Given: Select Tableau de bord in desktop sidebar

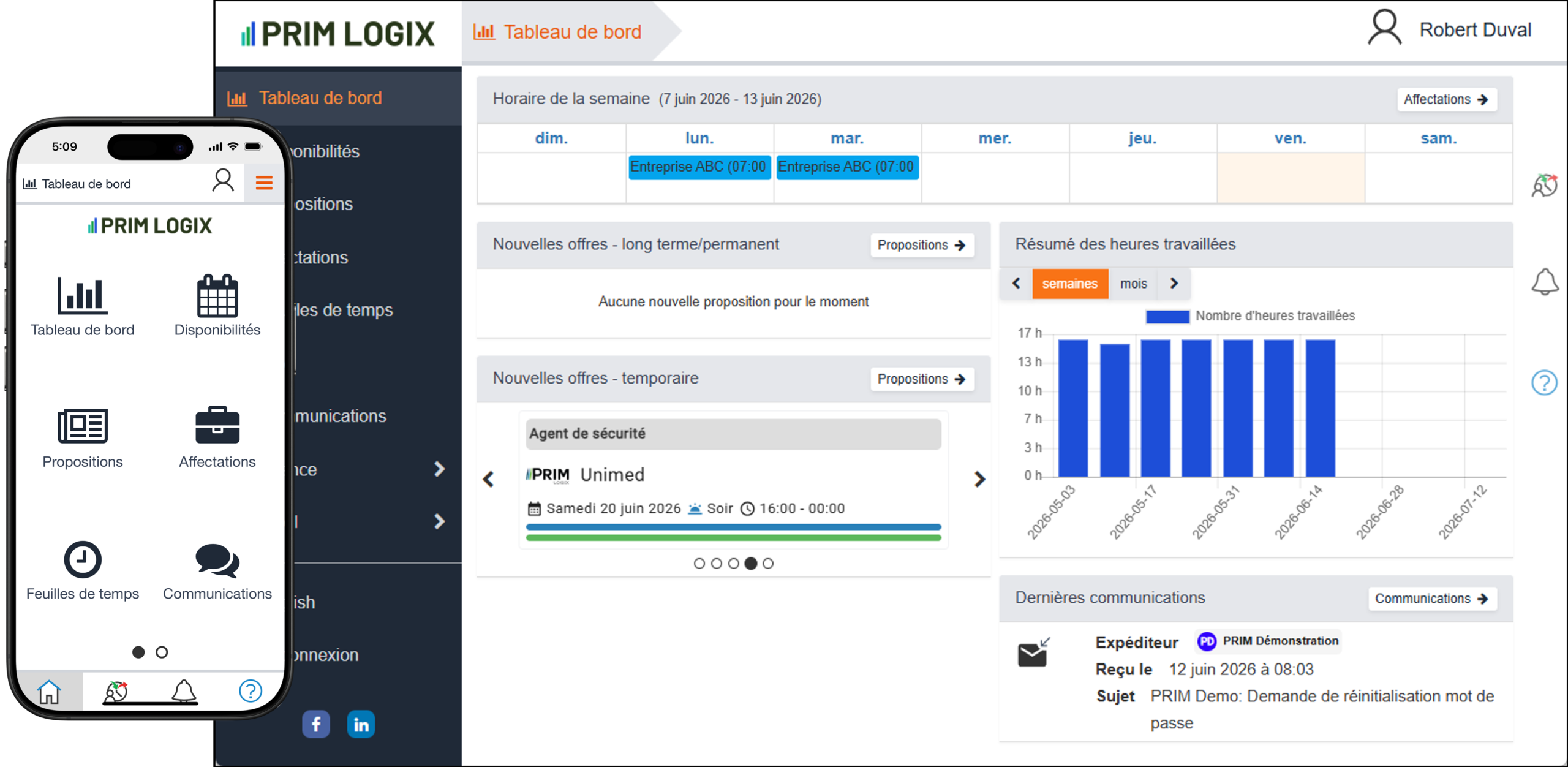Looking at the screenshot, I should click(339, 98).
